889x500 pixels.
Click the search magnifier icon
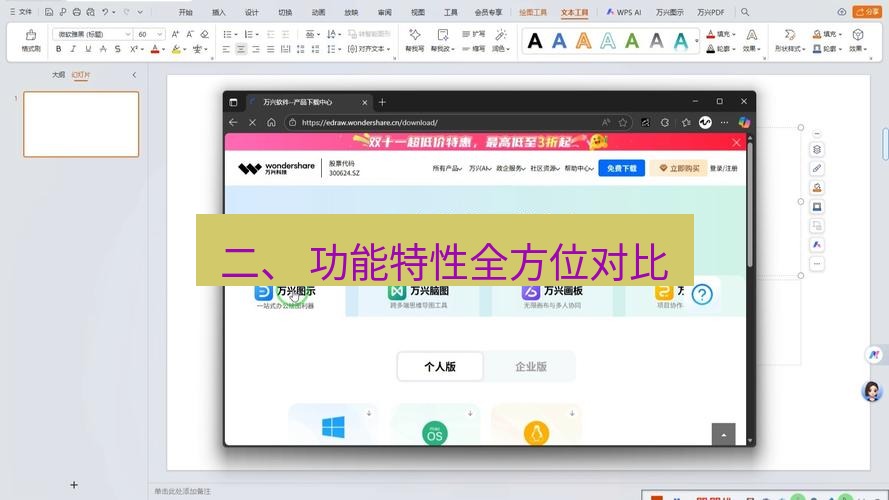[x=745, y=12]
